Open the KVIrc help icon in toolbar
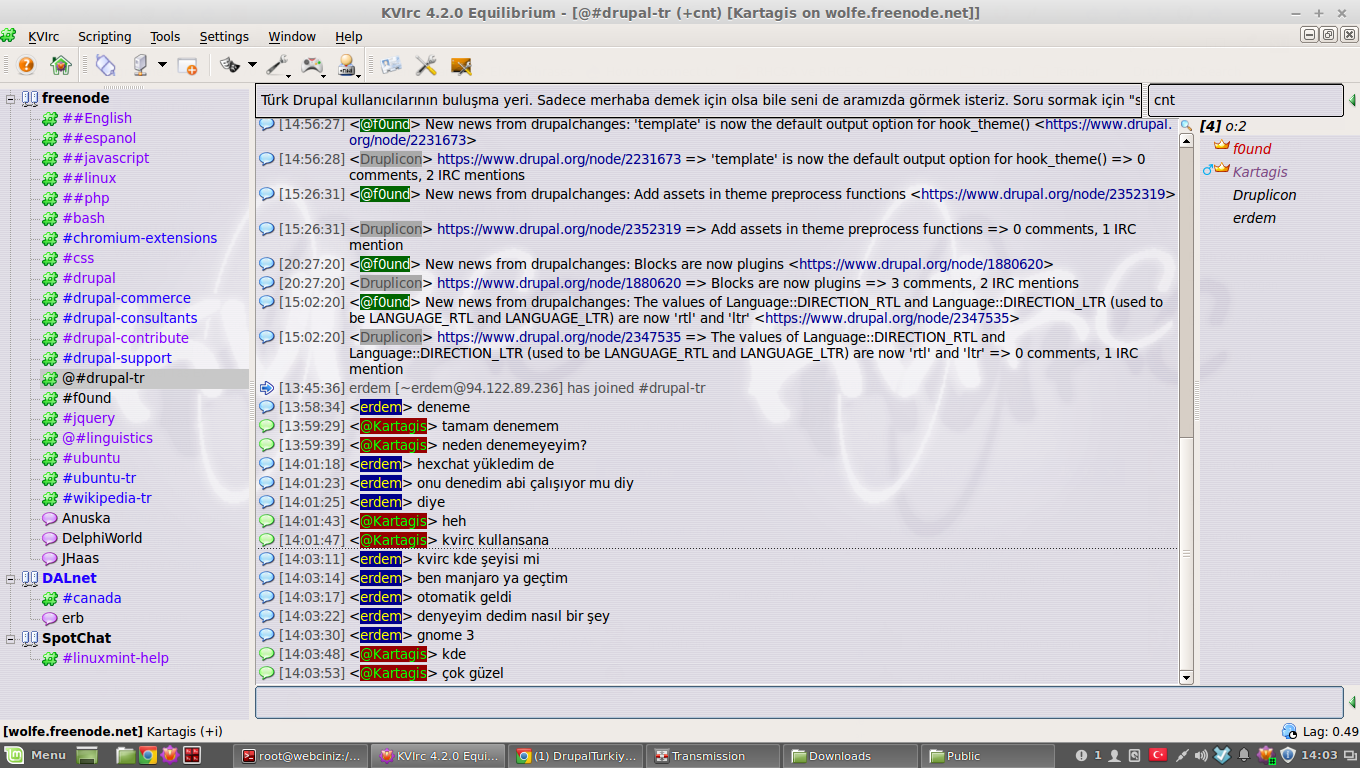The image size is (1360, 768). tap(26, 66)
